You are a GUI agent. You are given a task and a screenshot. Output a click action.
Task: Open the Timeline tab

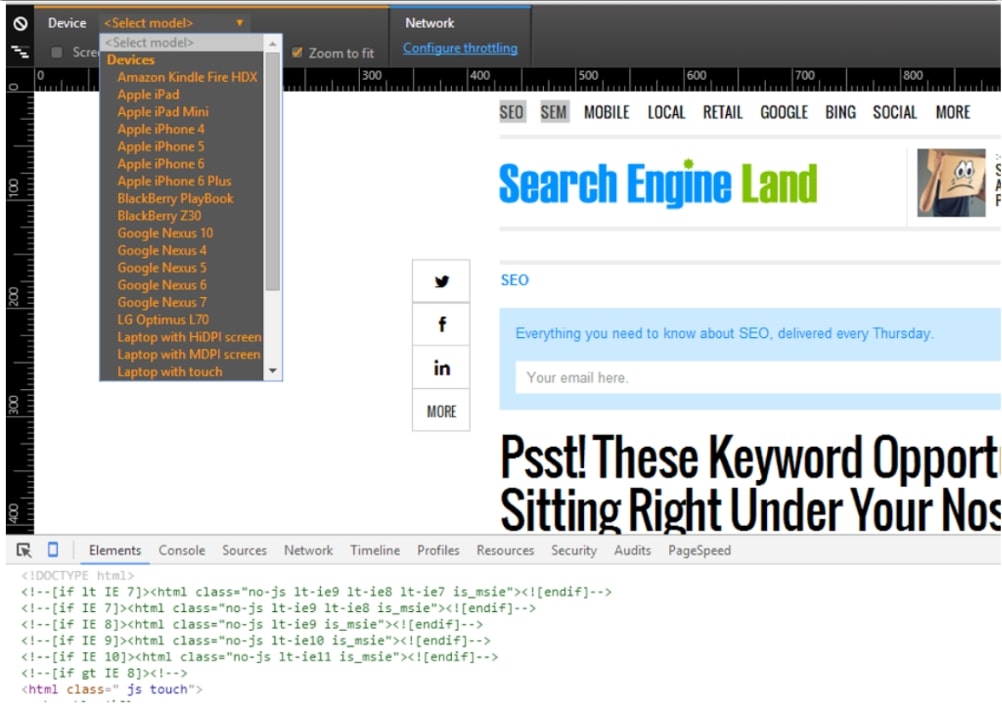coord(374,550)
